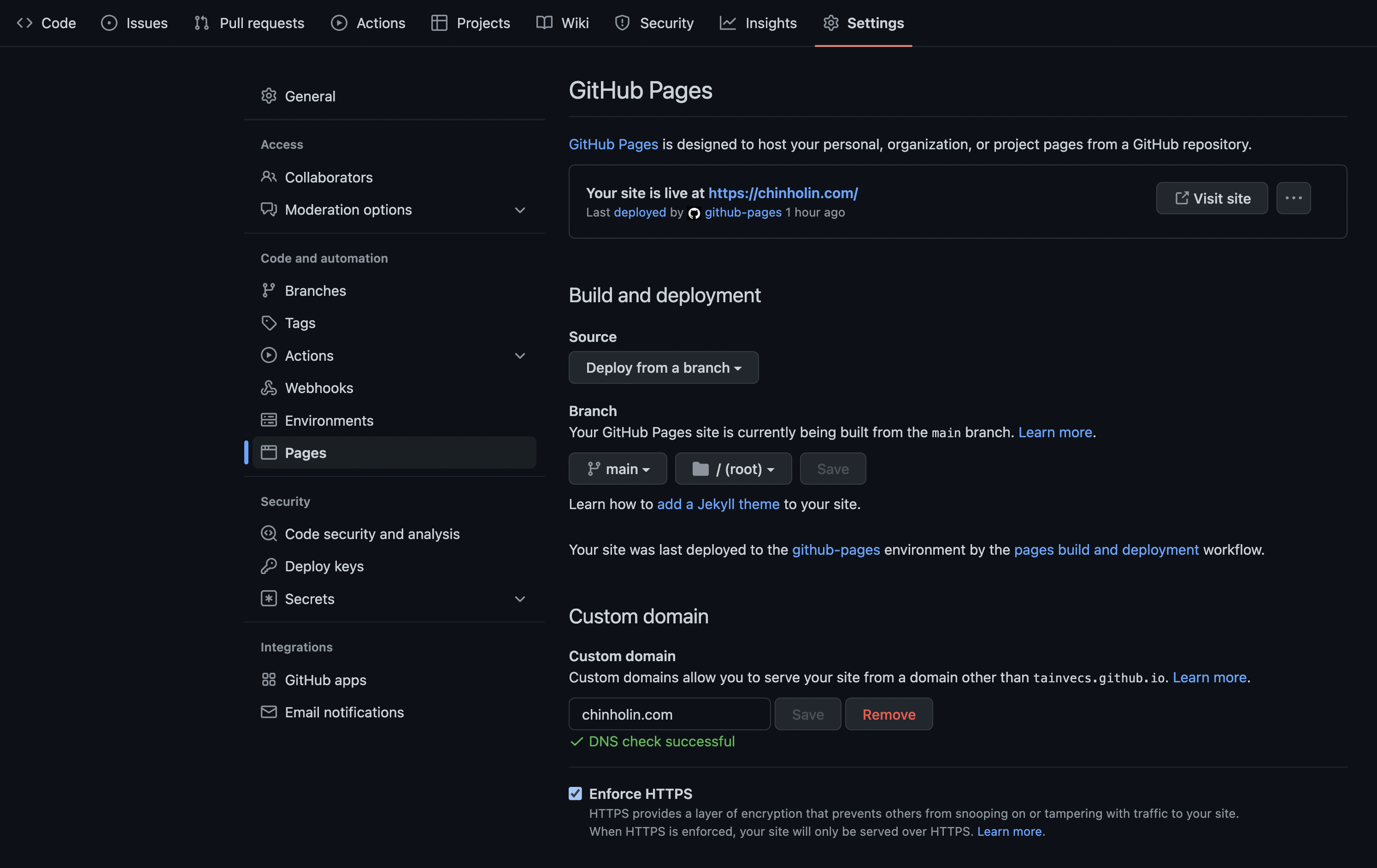
Task: Click the Pull requests icon
Action: coord(202,23)
